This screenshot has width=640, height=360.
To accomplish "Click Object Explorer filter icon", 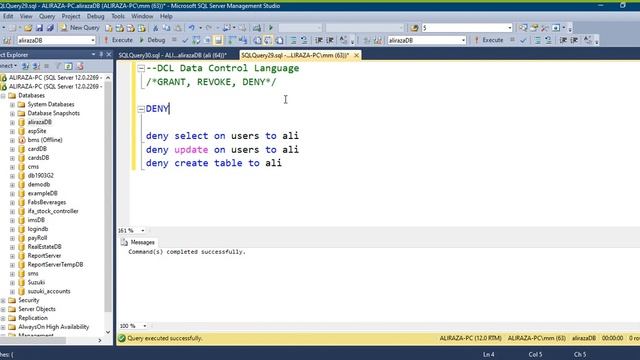I will (x=58, y=66).
